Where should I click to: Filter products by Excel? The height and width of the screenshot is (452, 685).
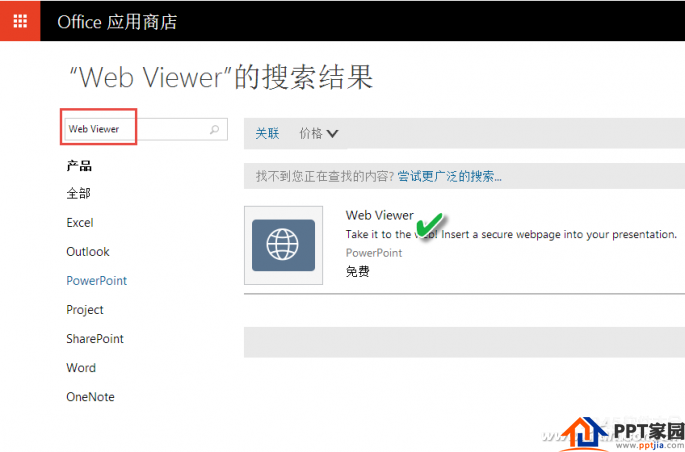(x=80, y=223)
